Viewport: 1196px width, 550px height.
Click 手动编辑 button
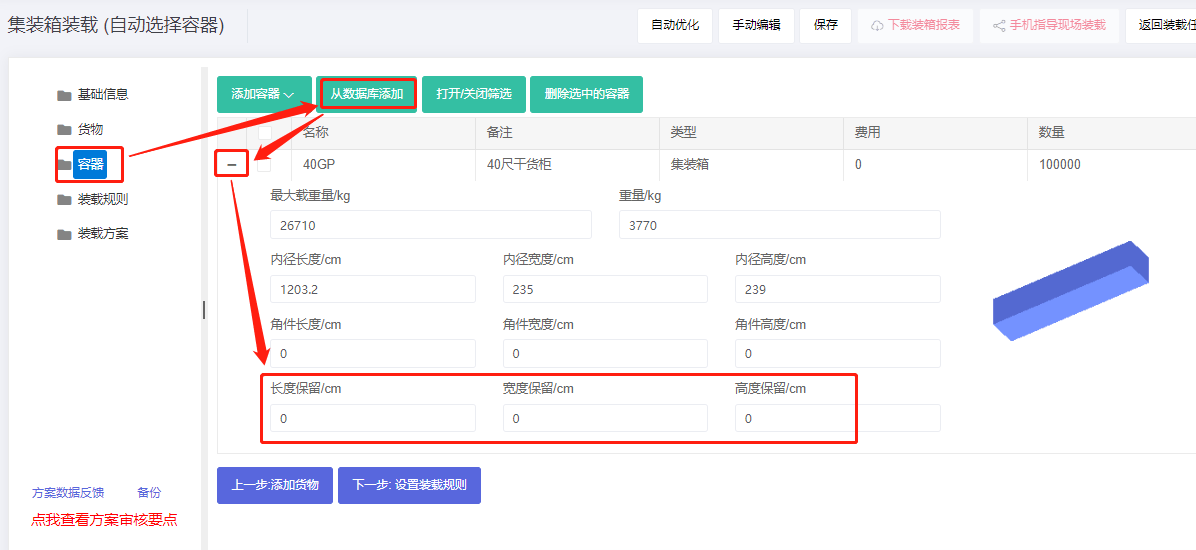pyautogui.click(x=757, y=25)
